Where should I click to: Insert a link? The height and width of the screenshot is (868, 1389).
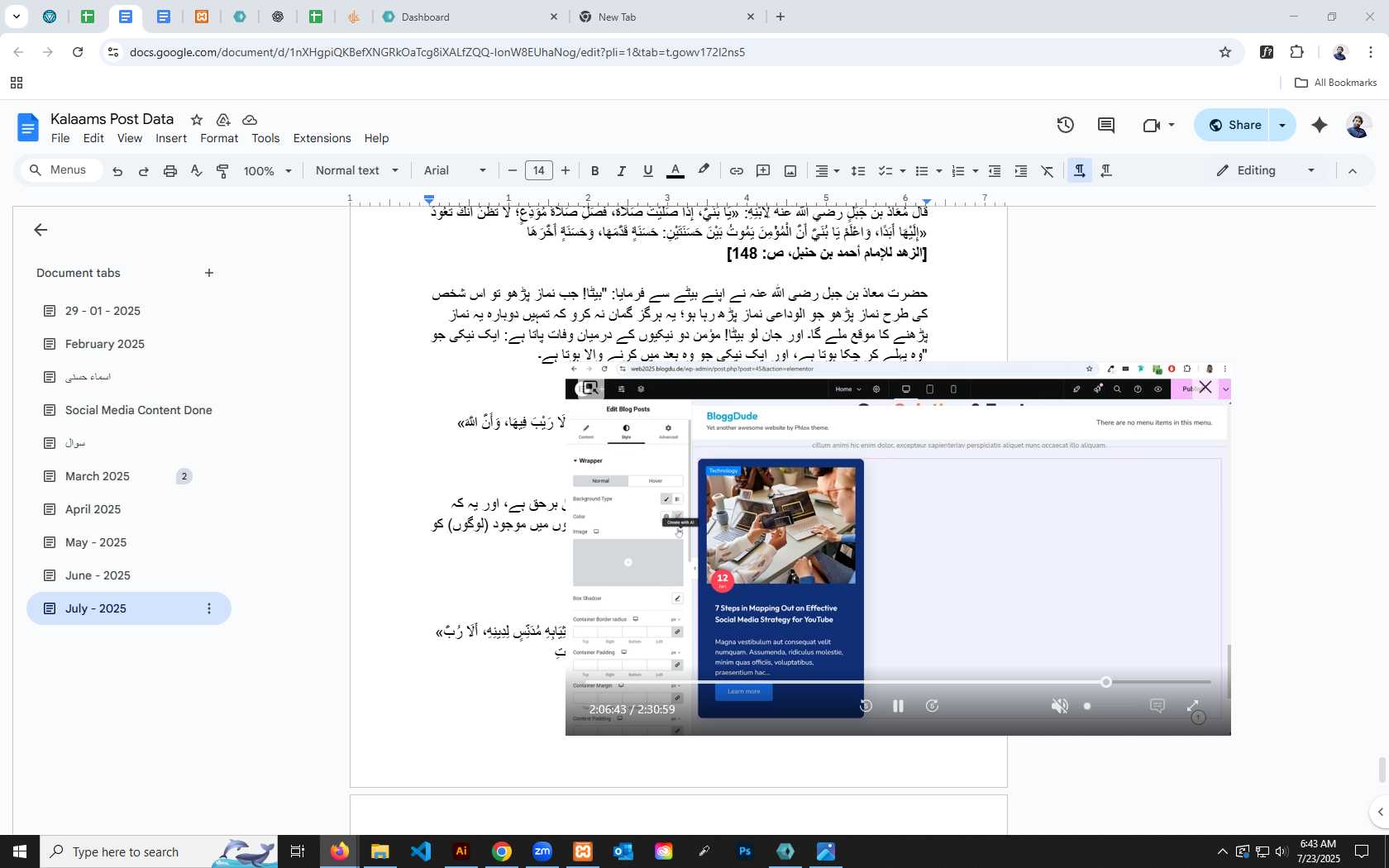click(736, 171)
